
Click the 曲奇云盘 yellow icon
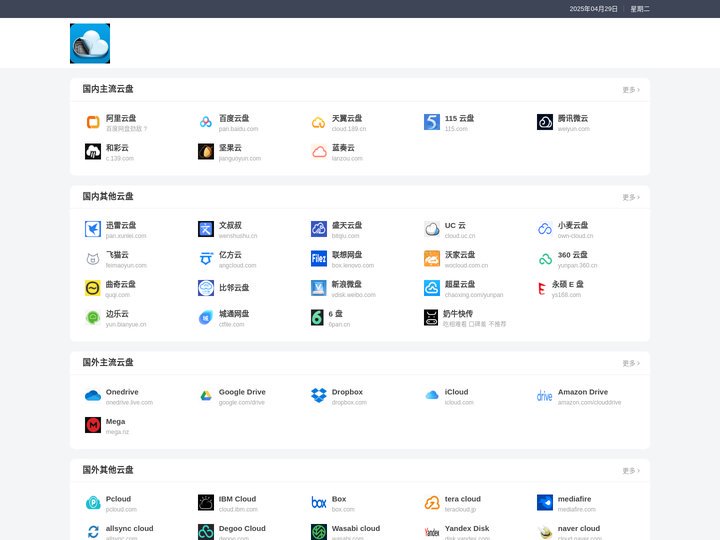93,288
